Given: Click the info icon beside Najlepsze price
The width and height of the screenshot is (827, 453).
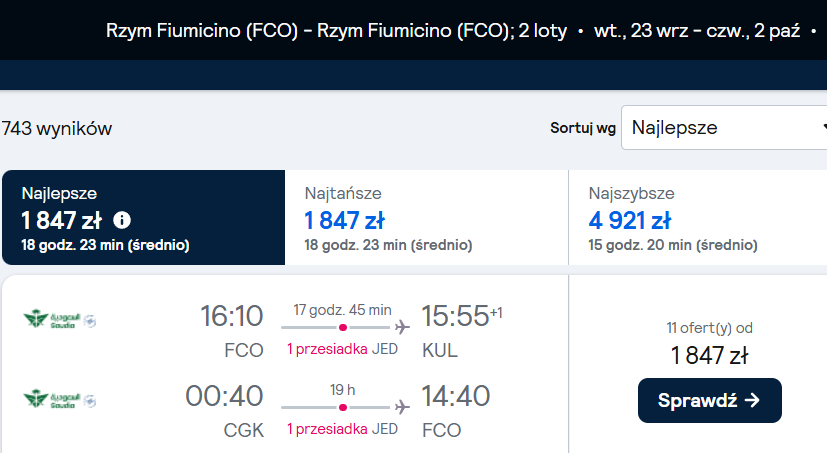Looking at the screenshot, I should pos(122,220).
